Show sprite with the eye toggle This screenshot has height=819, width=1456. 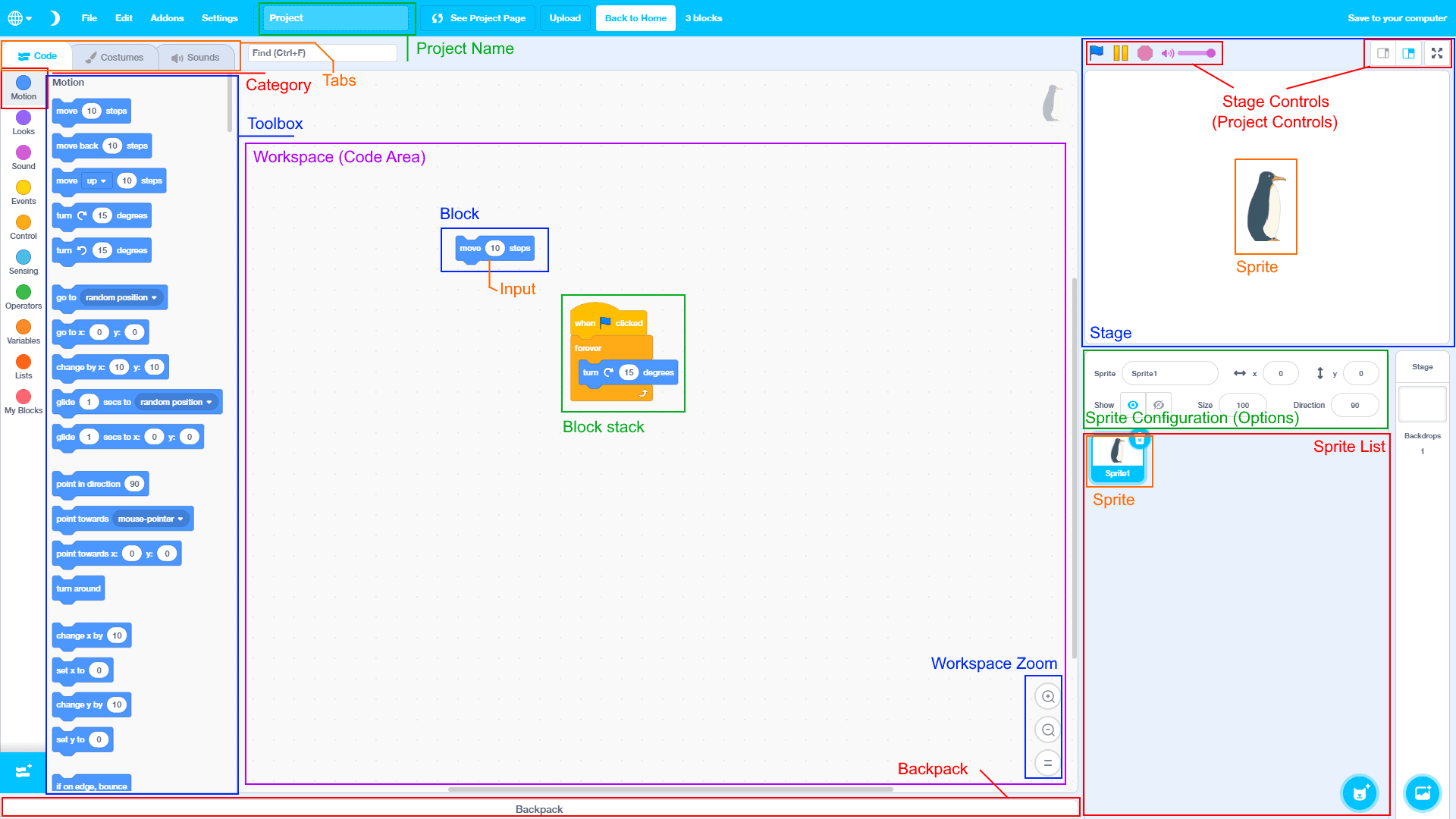pos(1133,405)
